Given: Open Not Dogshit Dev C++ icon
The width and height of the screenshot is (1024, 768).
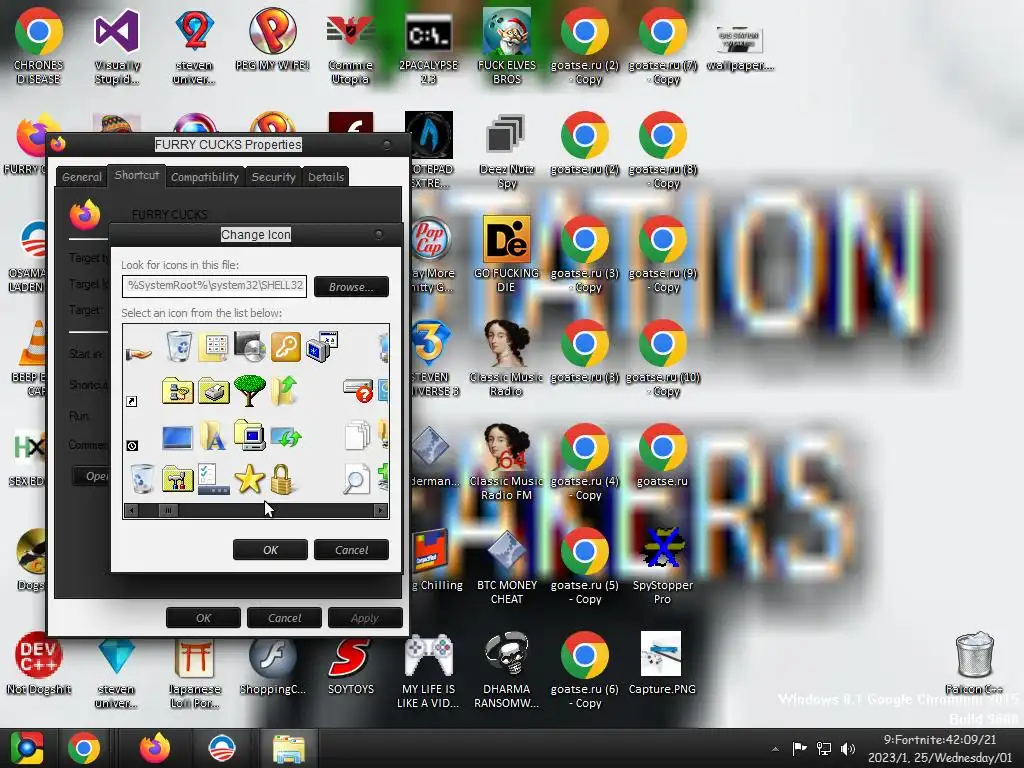Looking at the screenshot, I should pos(39,663).
